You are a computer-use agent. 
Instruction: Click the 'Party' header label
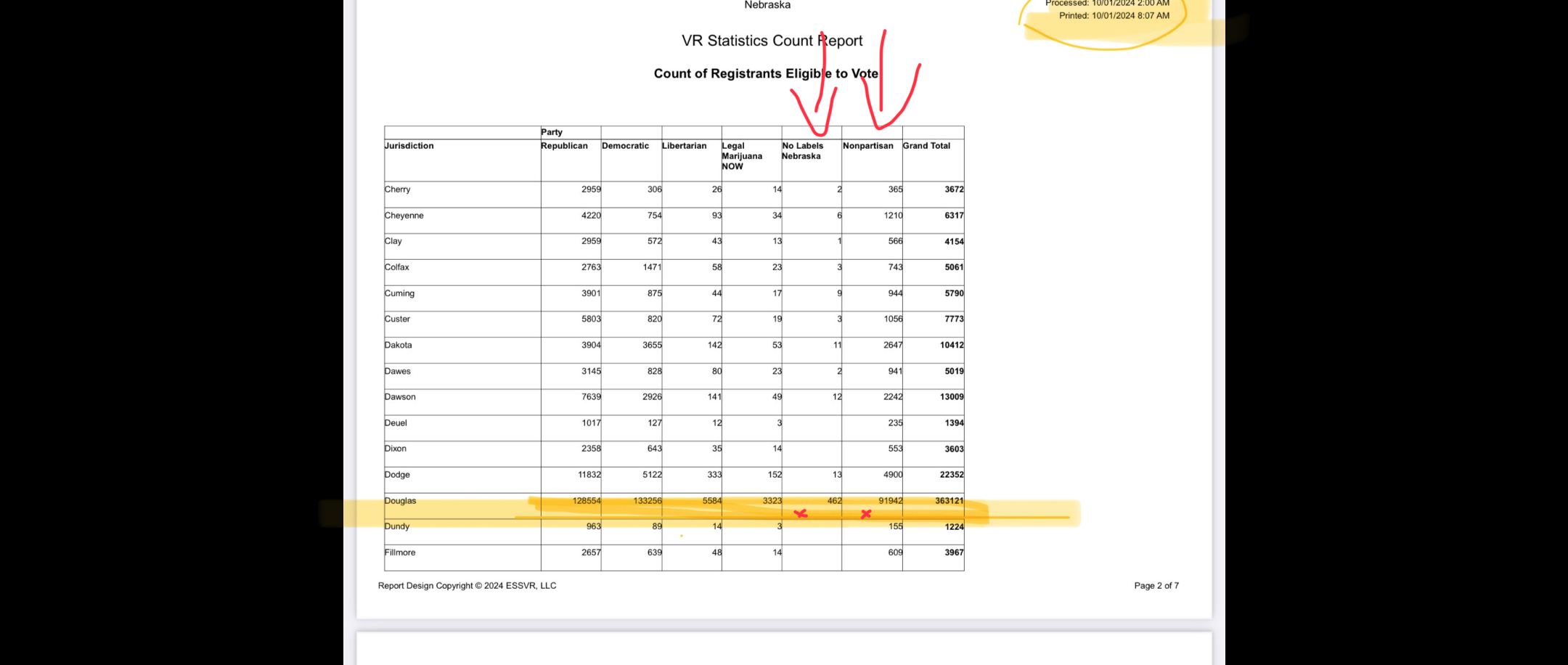(x=552, y=132)
